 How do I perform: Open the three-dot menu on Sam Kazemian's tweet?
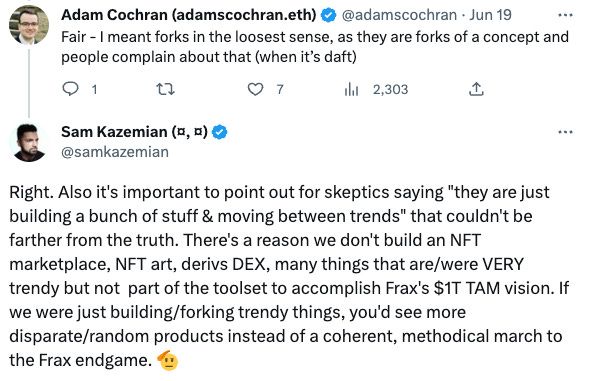tap(565, 132)
